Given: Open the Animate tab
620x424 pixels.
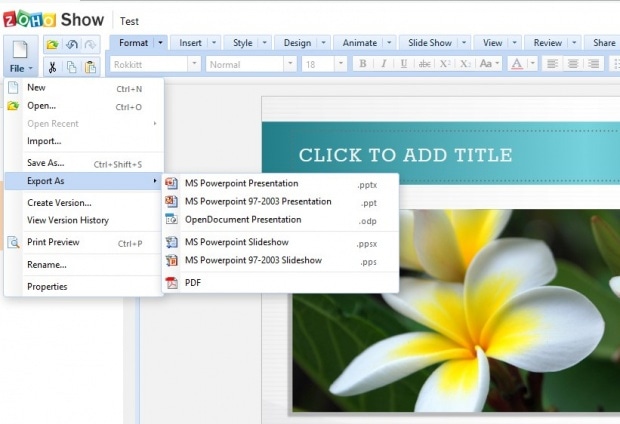Looking at the screenshot, I should tap(359, 43).
